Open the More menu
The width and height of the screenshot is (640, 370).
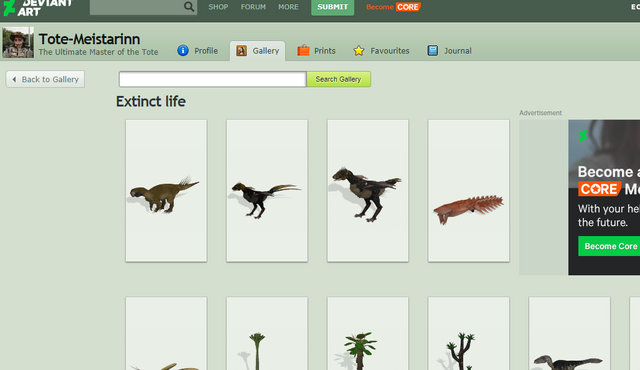[x=288, y=7]
